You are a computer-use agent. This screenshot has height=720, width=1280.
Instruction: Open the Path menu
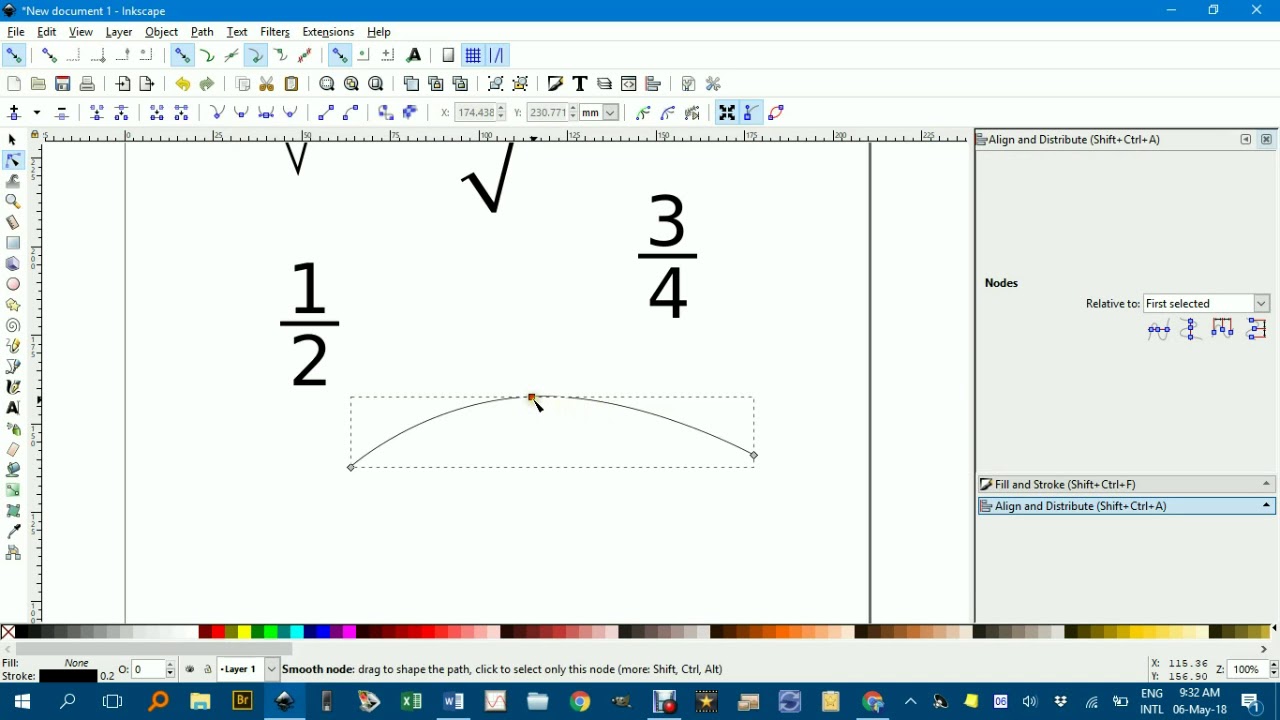[202, 32]
